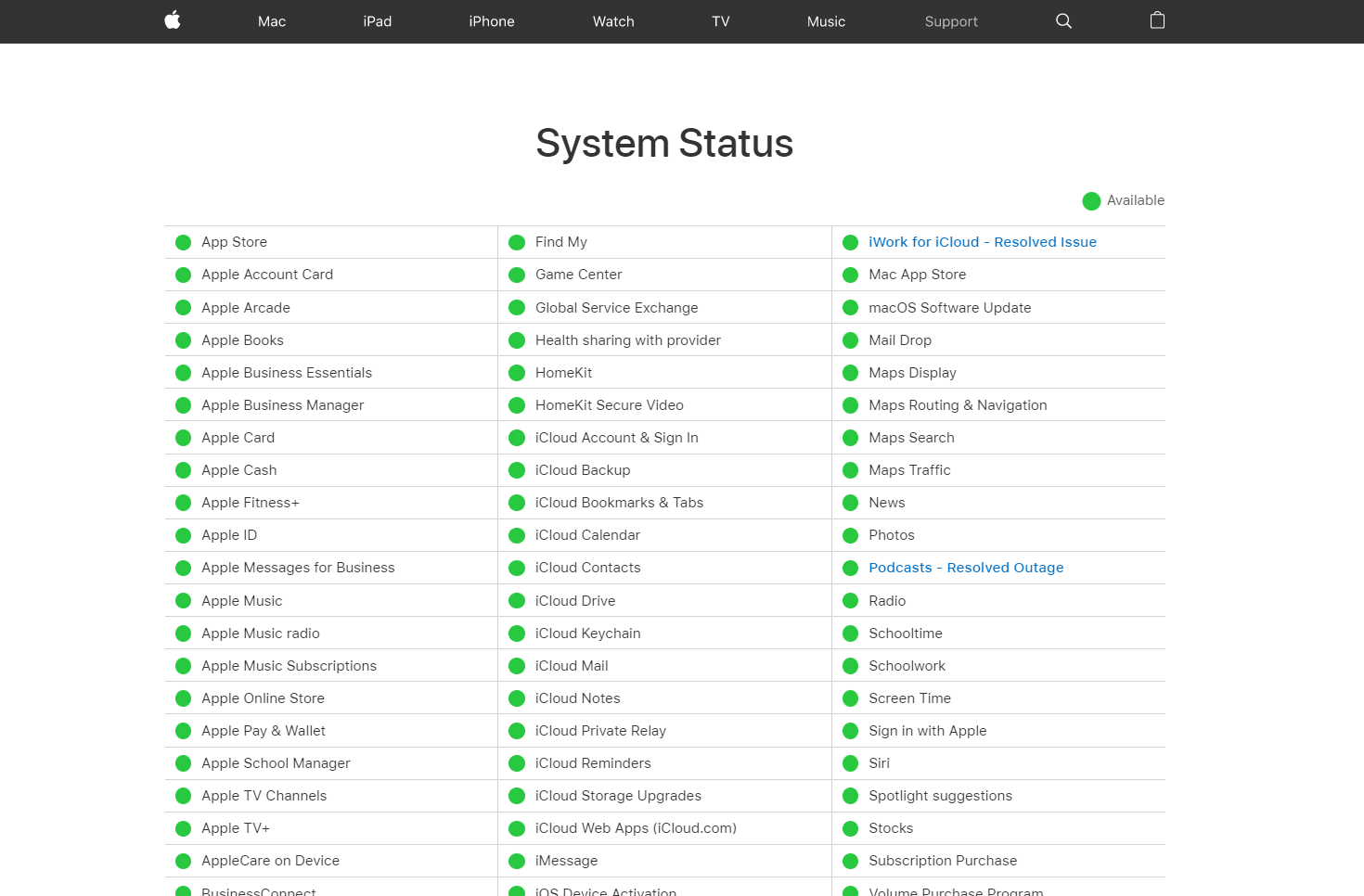Open Podcasts Resolved Outage link

[966, 568]
